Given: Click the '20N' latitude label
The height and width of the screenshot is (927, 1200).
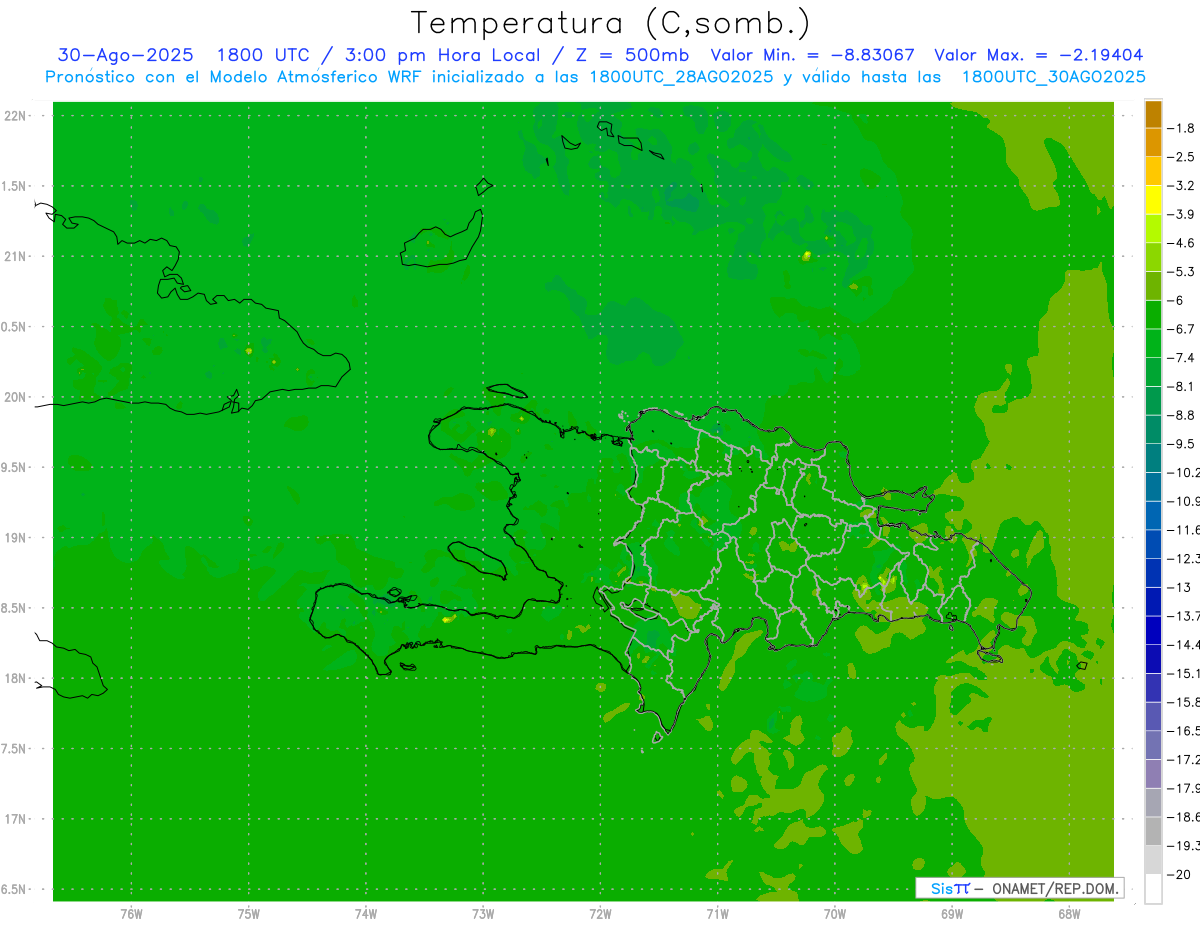Looking at the screenshot, I should pos(16,397).
